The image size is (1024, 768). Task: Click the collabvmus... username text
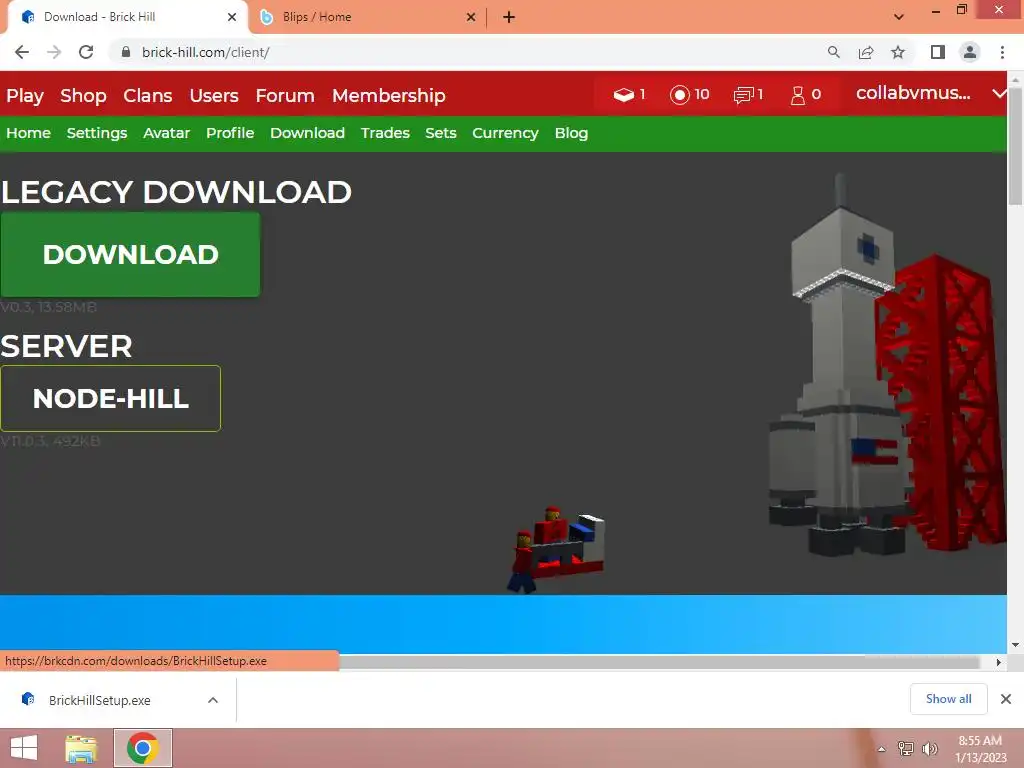[x=913, y=93]
